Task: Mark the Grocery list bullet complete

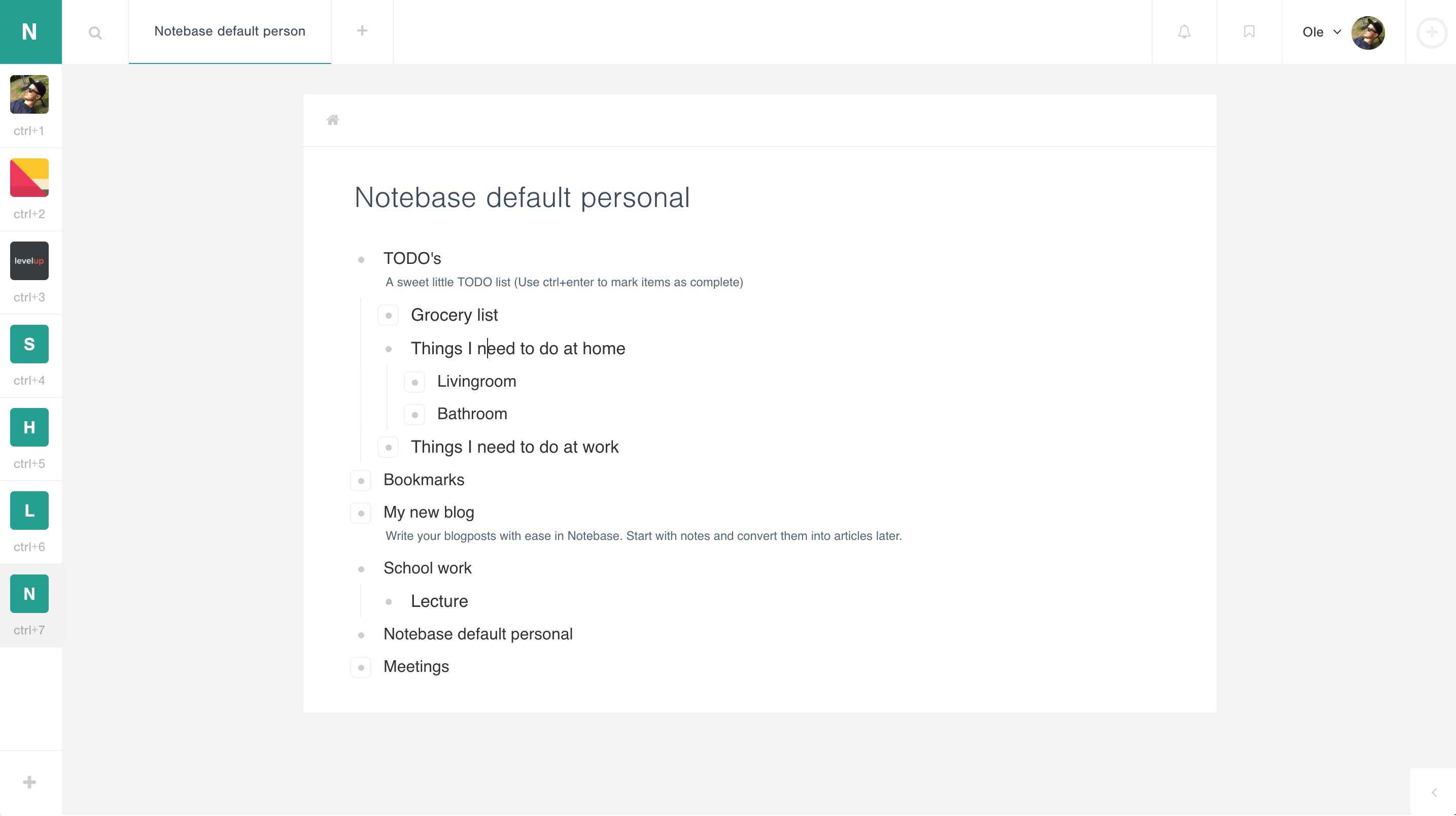Action: (388, 316)
